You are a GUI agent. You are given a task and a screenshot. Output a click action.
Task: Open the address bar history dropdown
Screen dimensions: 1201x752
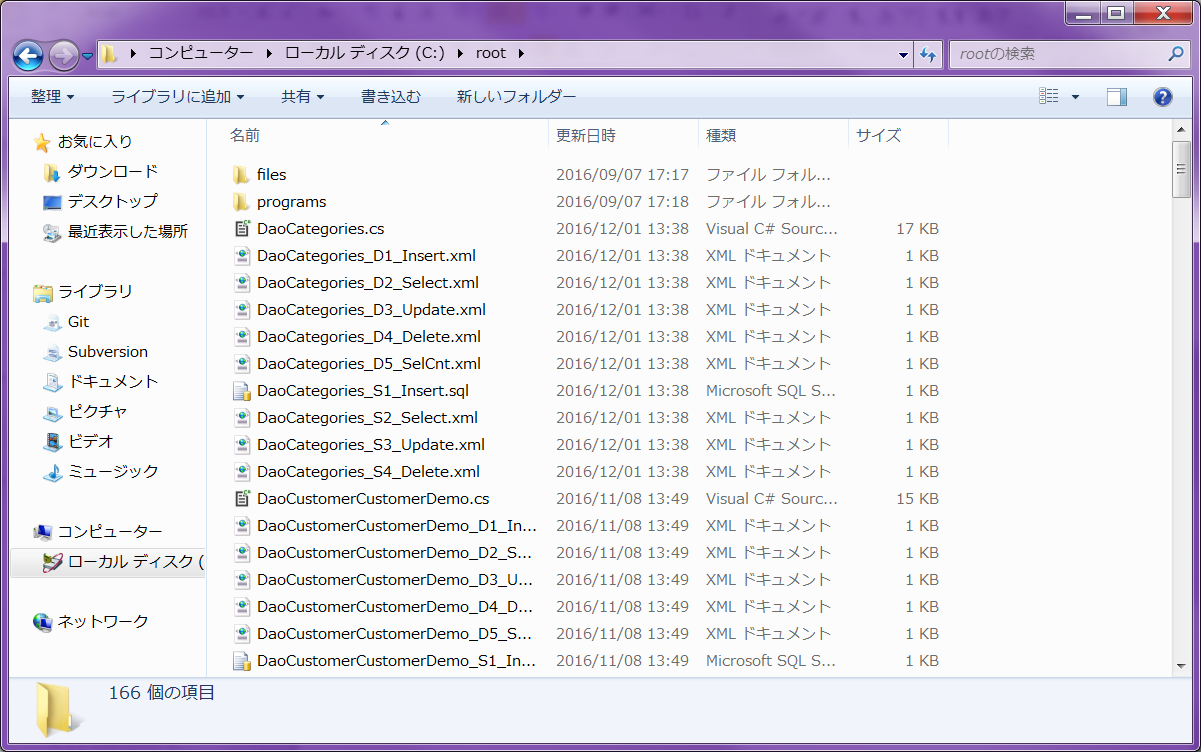903,54
